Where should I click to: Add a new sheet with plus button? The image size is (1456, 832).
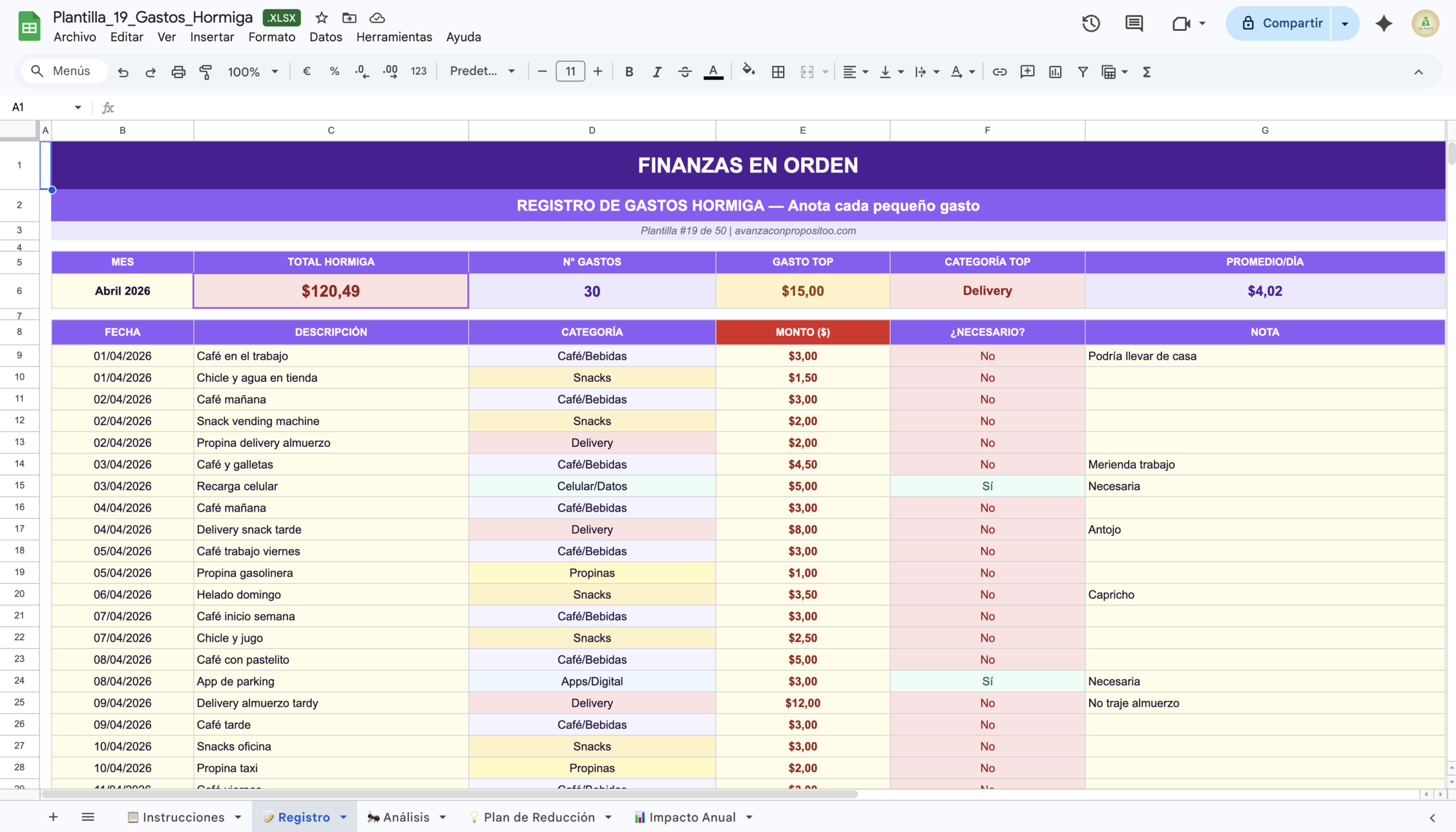(x=53, y=817)
